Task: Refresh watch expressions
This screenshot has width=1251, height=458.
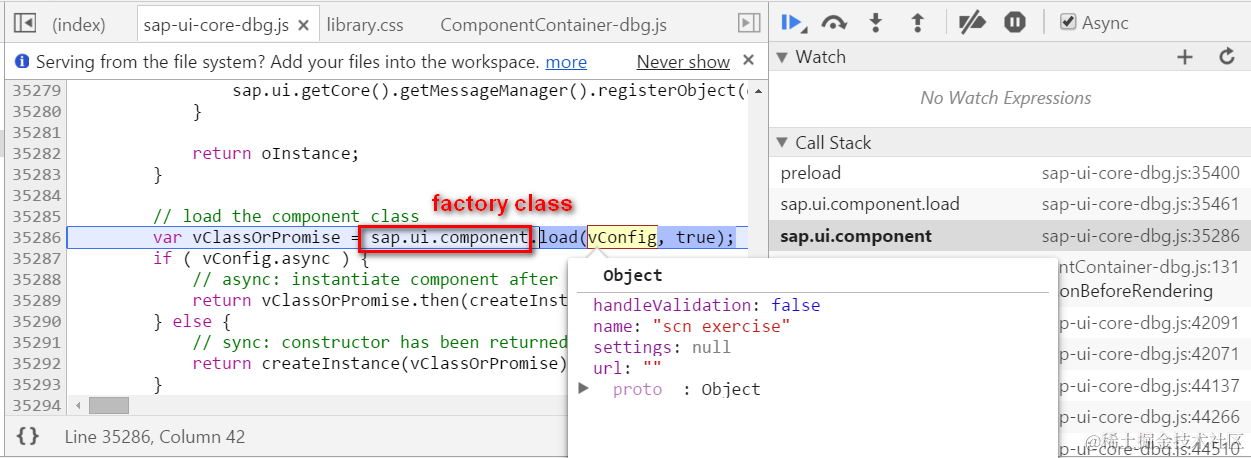Action: (x=1227, y=57)
